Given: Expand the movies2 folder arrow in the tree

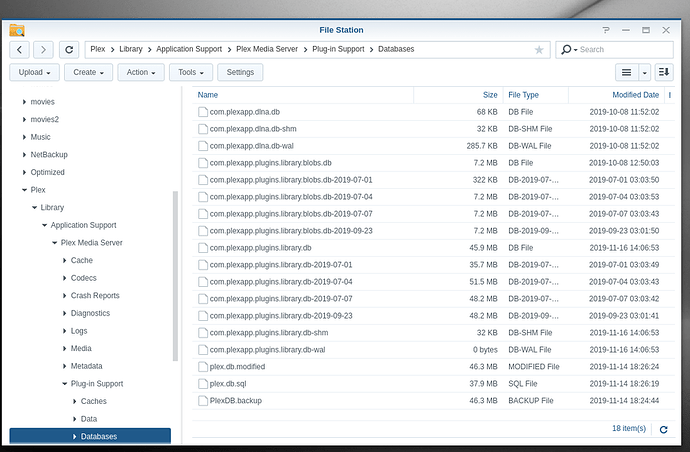Looking at the screenshot, I should coord(24,119).
